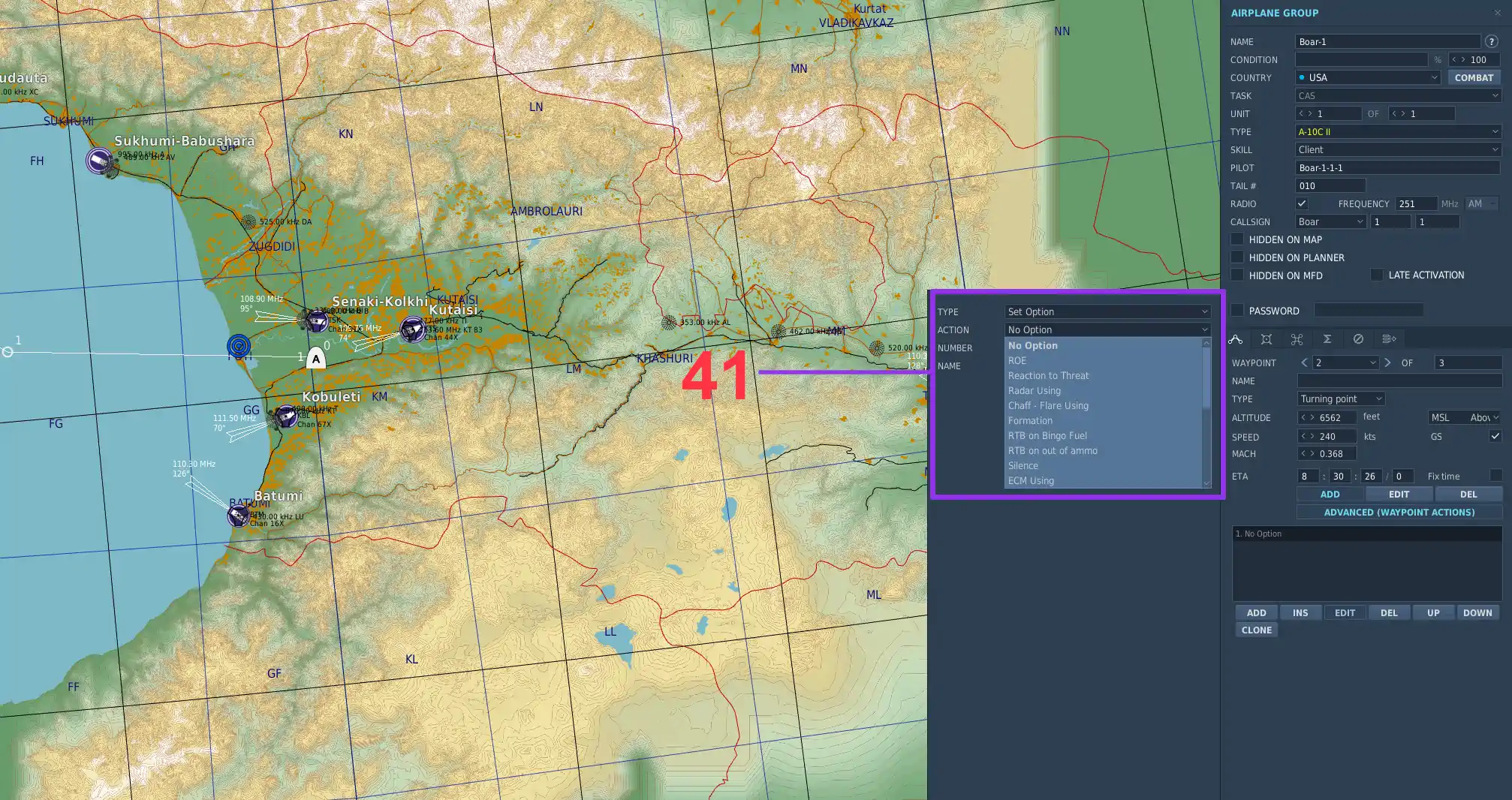Enable the Fix time checkbox
The image size is (1512, 800).
point(1495,476)
